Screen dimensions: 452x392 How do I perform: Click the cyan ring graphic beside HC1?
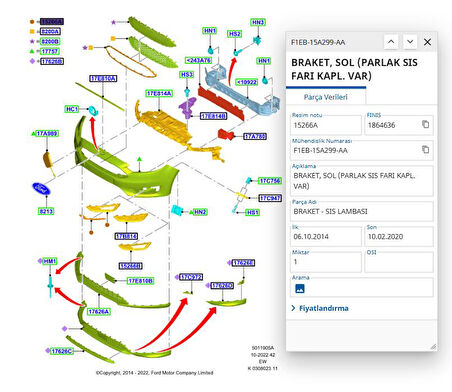(93, 111)
